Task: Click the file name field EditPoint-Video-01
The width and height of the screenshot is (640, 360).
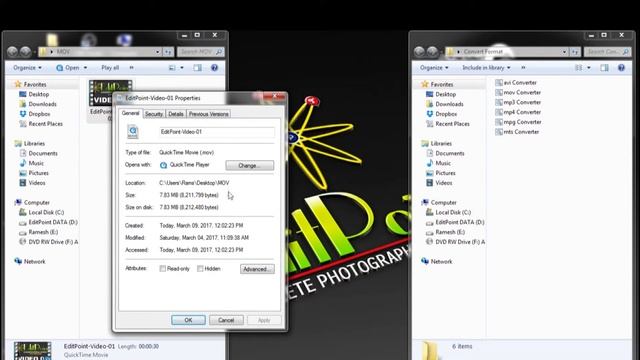Action: (217, 132)
